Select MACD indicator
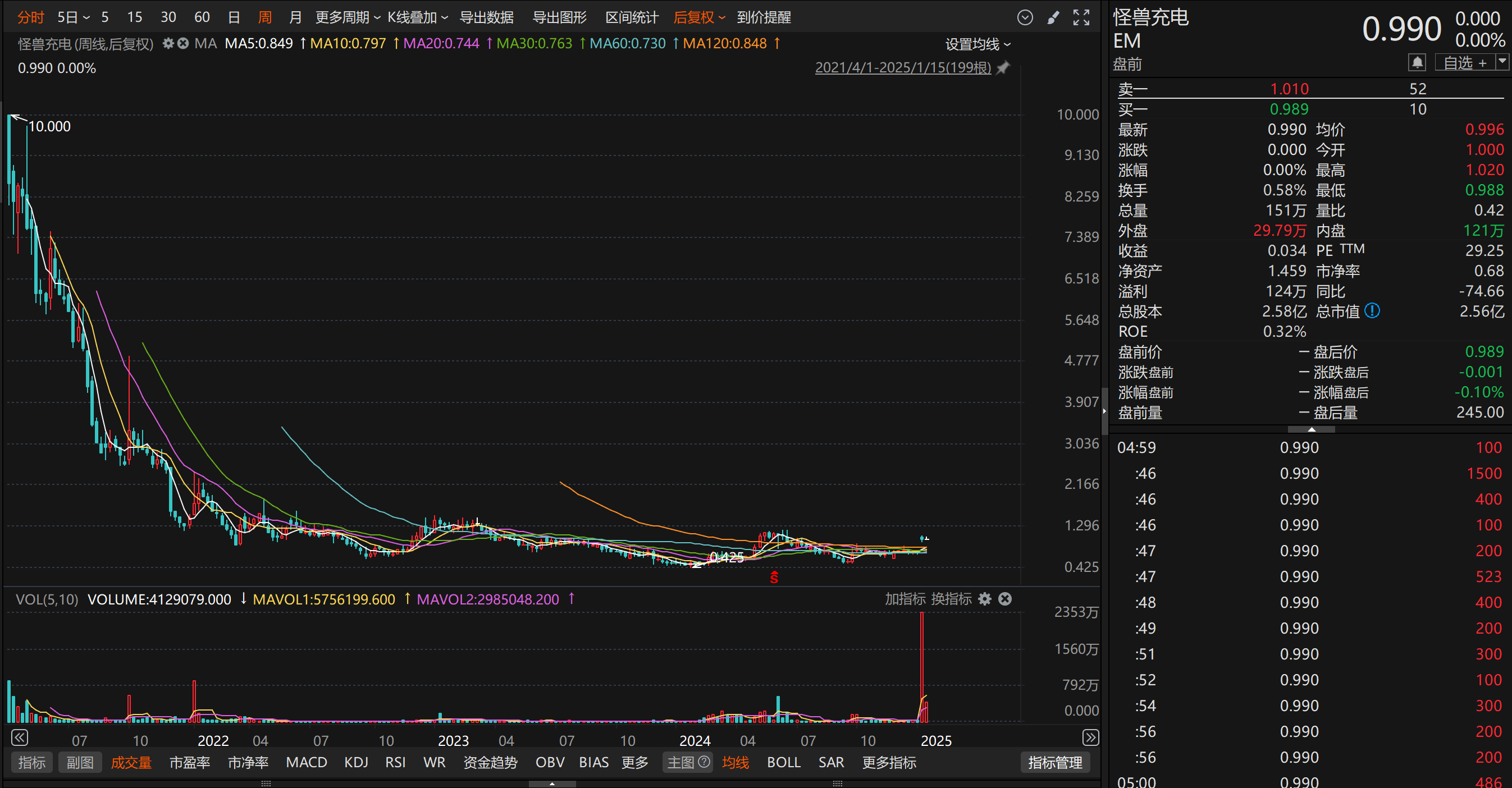Image resolution: width=1512 pixels, height=788 pixels. (307, 762)
